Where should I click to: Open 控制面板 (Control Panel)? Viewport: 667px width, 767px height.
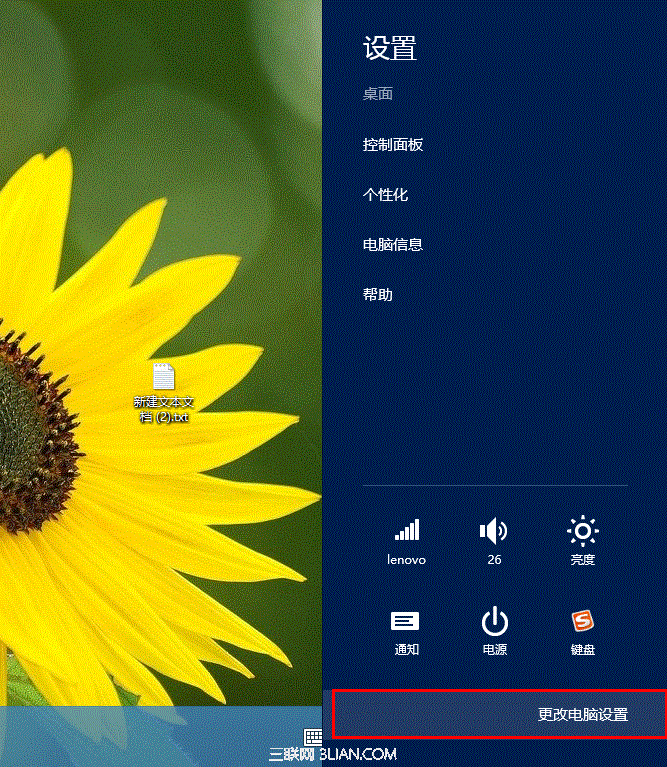click(x=393, y=145)
